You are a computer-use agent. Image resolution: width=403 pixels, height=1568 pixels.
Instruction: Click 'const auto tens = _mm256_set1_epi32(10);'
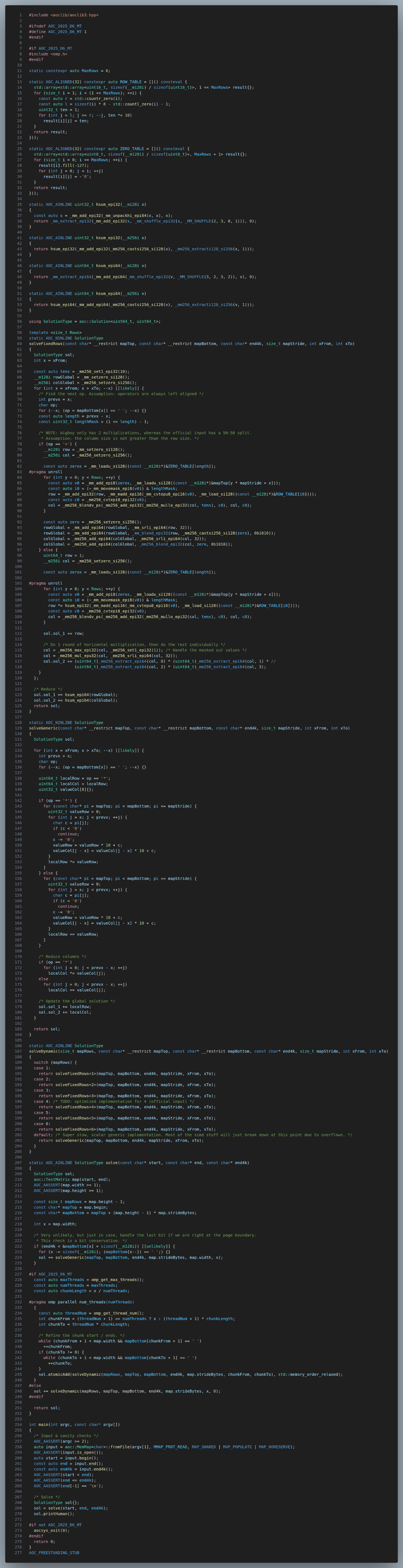[82, 372]
